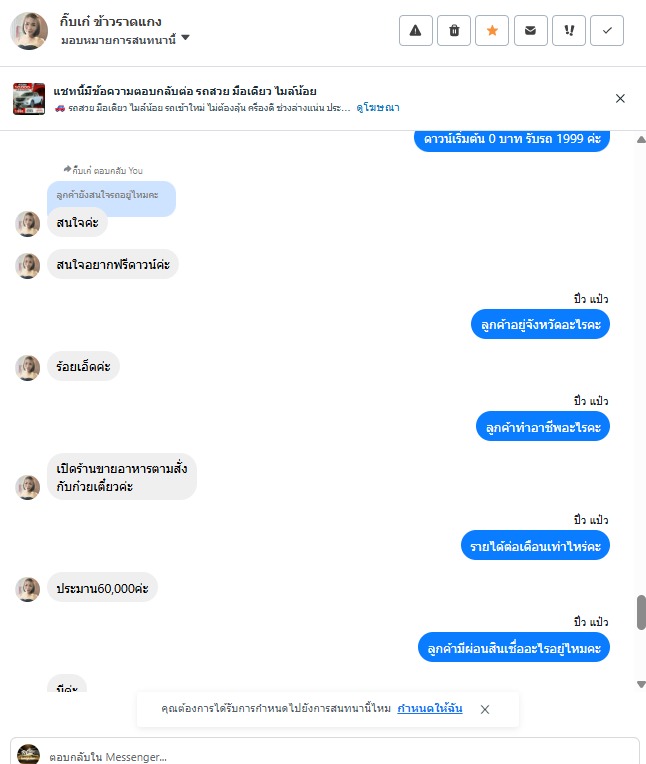Click the page avatar beside reply box
The height and width of the screenshot is (764, 646).
tap(28, 754)
